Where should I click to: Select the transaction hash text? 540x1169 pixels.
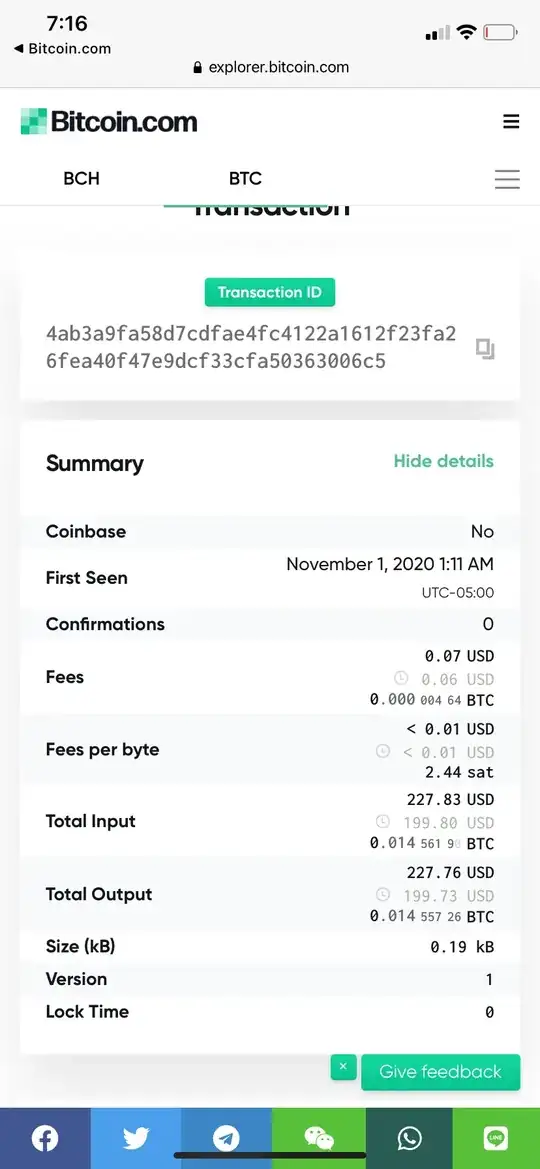(251, 347)
